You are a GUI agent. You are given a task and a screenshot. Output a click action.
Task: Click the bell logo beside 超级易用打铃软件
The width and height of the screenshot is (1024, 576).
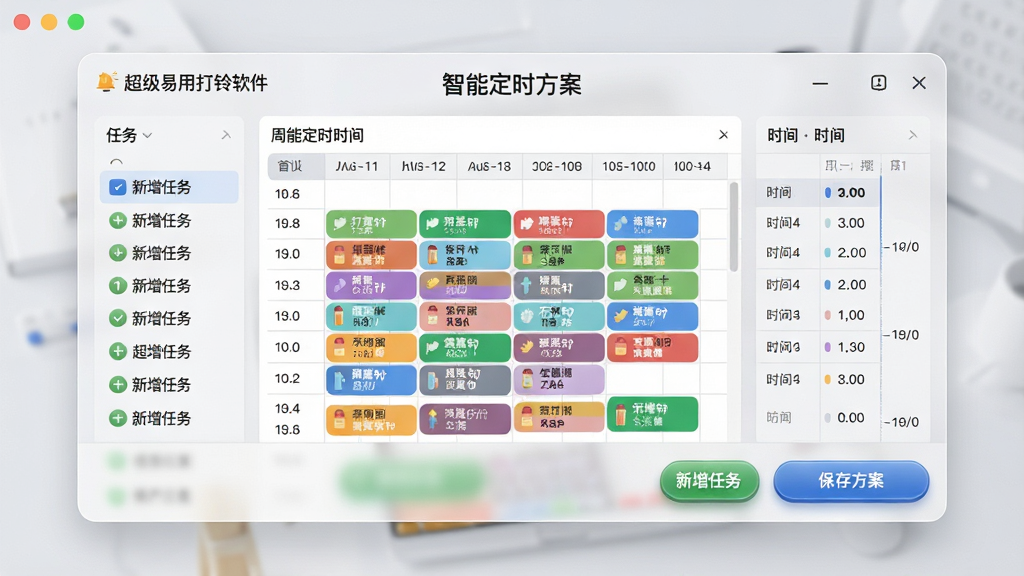click(106, 82)
